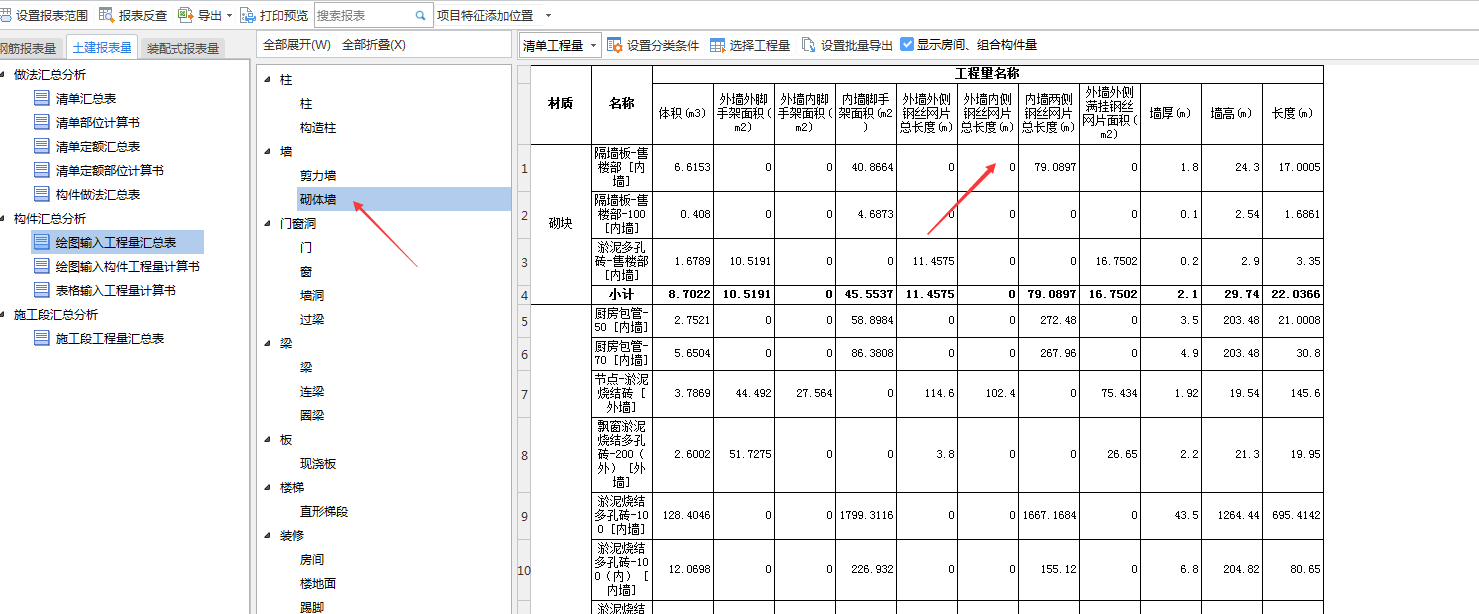Select 过梁 in component tree
This screenshot has height=614, width=1479.
(312, 320)
